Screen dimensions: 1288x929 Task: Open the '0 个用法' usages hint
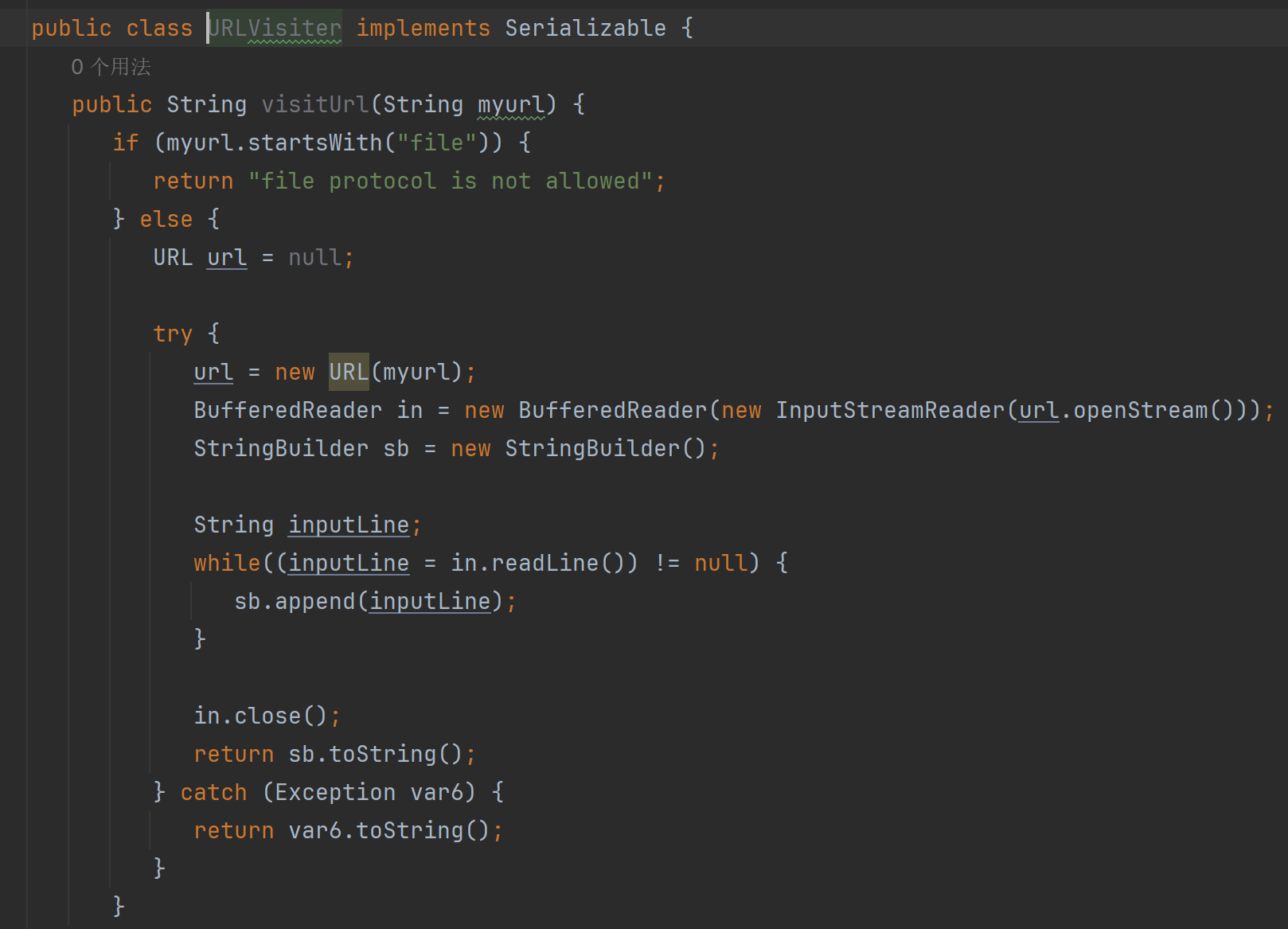point(111,67)
